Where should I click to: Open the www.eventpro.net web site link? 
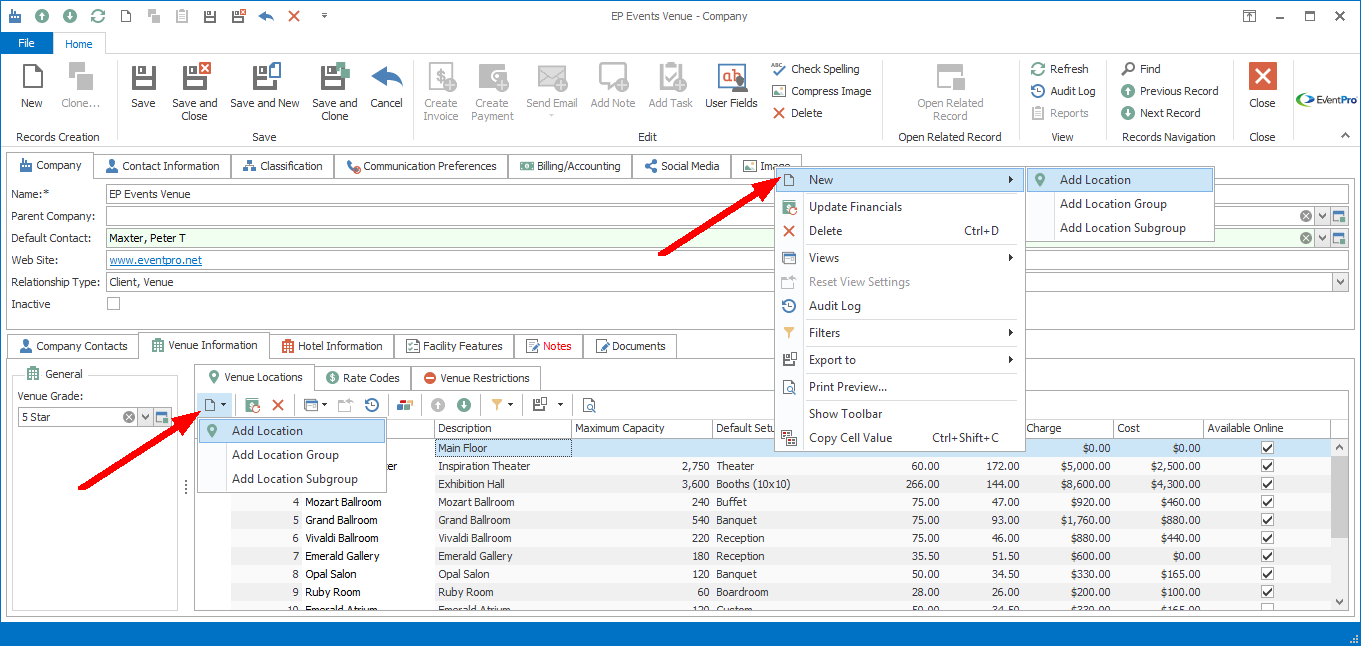[x=155, y=260]
